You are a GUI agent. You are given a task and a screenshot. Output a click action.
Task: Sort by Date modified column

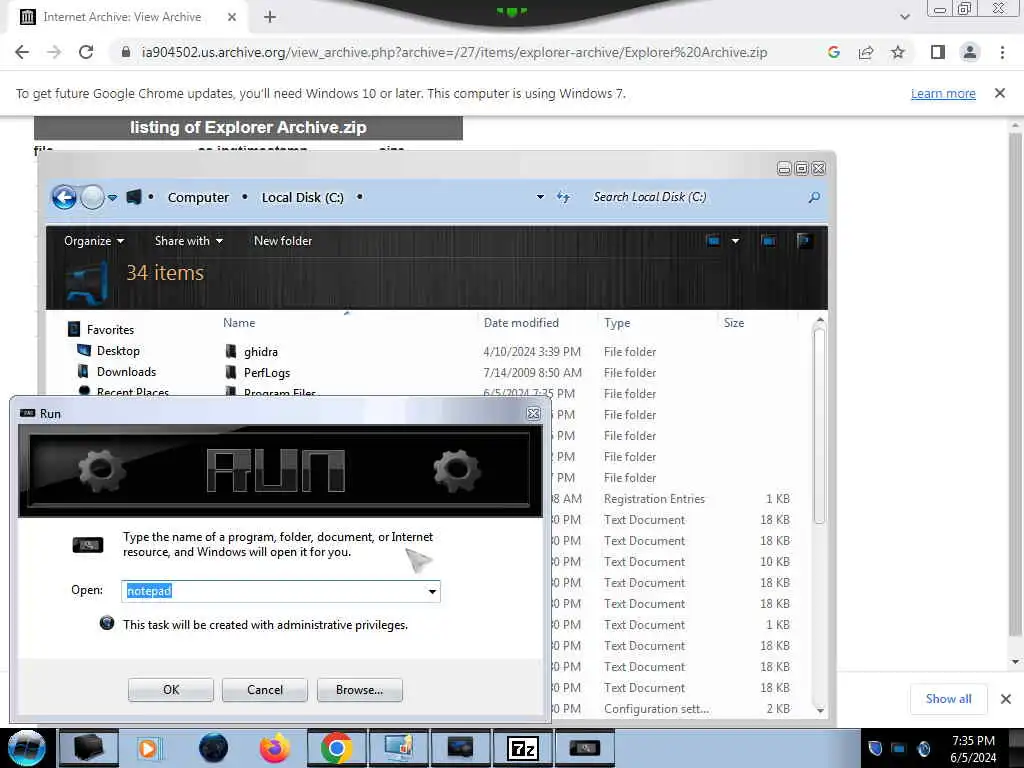(521, 323)
